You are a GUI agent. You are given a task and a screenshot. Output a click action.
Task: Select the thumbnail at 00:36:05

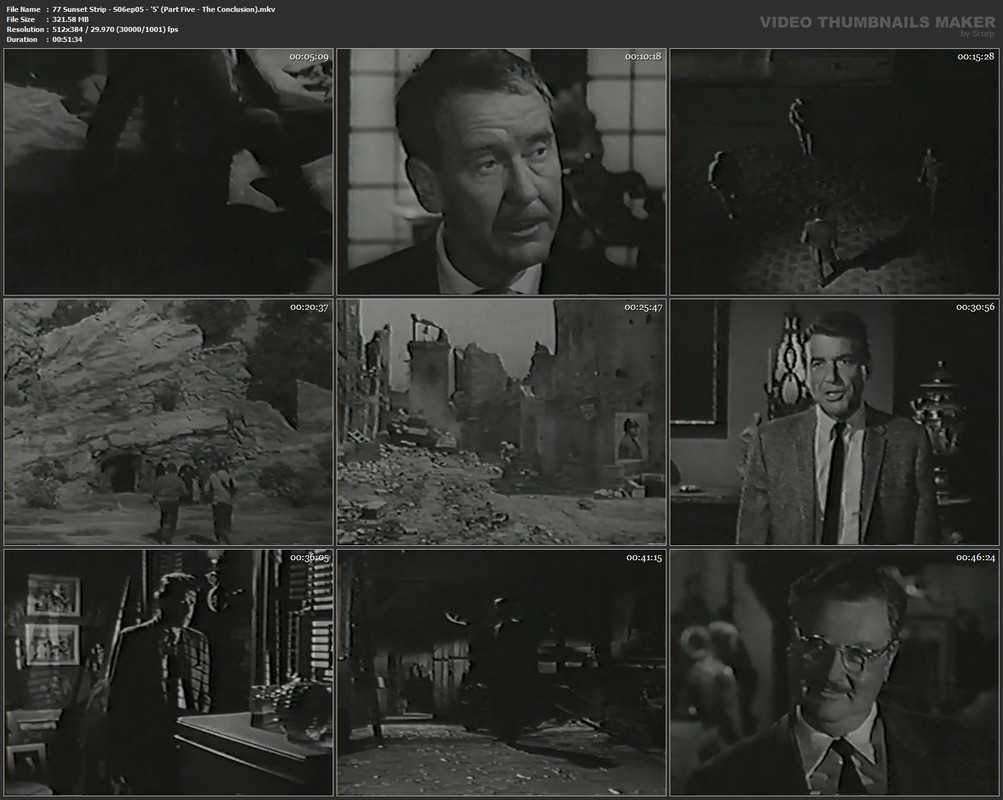tap(168, 673)
